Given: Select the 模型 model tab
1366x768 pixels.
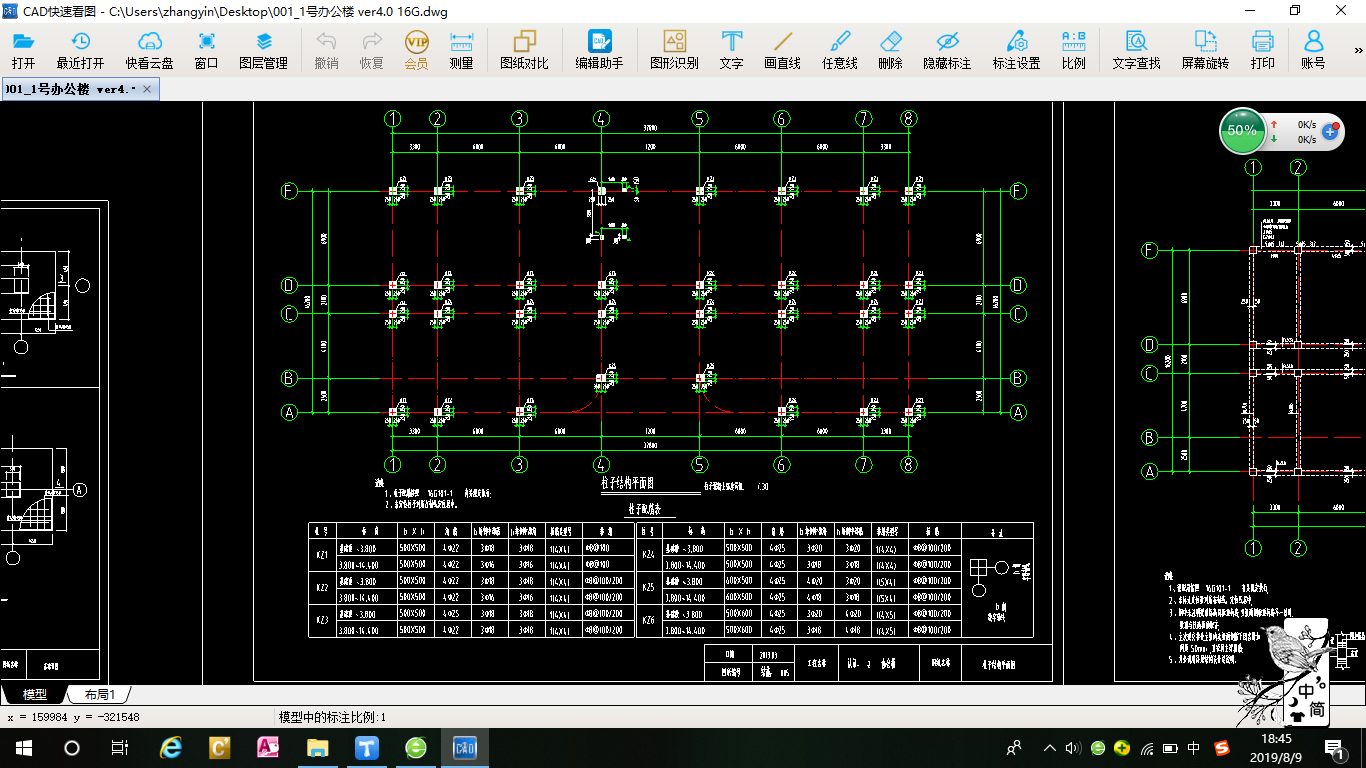Looking at the screenshot, I should (x=35, y=694).
